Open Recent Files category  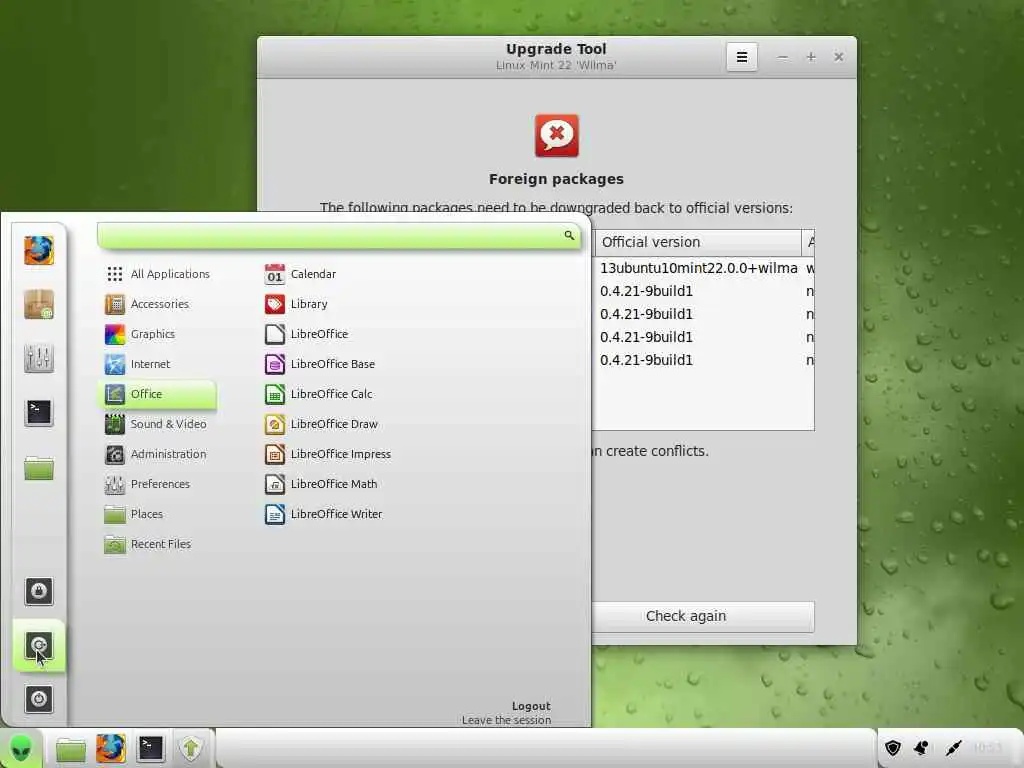(157, 545)
